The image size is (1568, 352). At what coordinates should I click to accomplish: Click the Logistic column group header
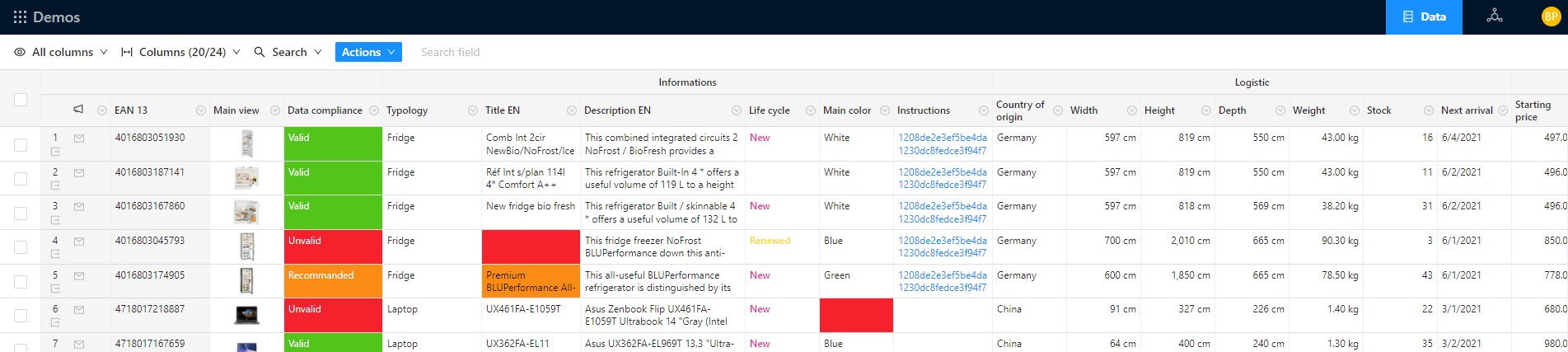tap(1252, 82)
